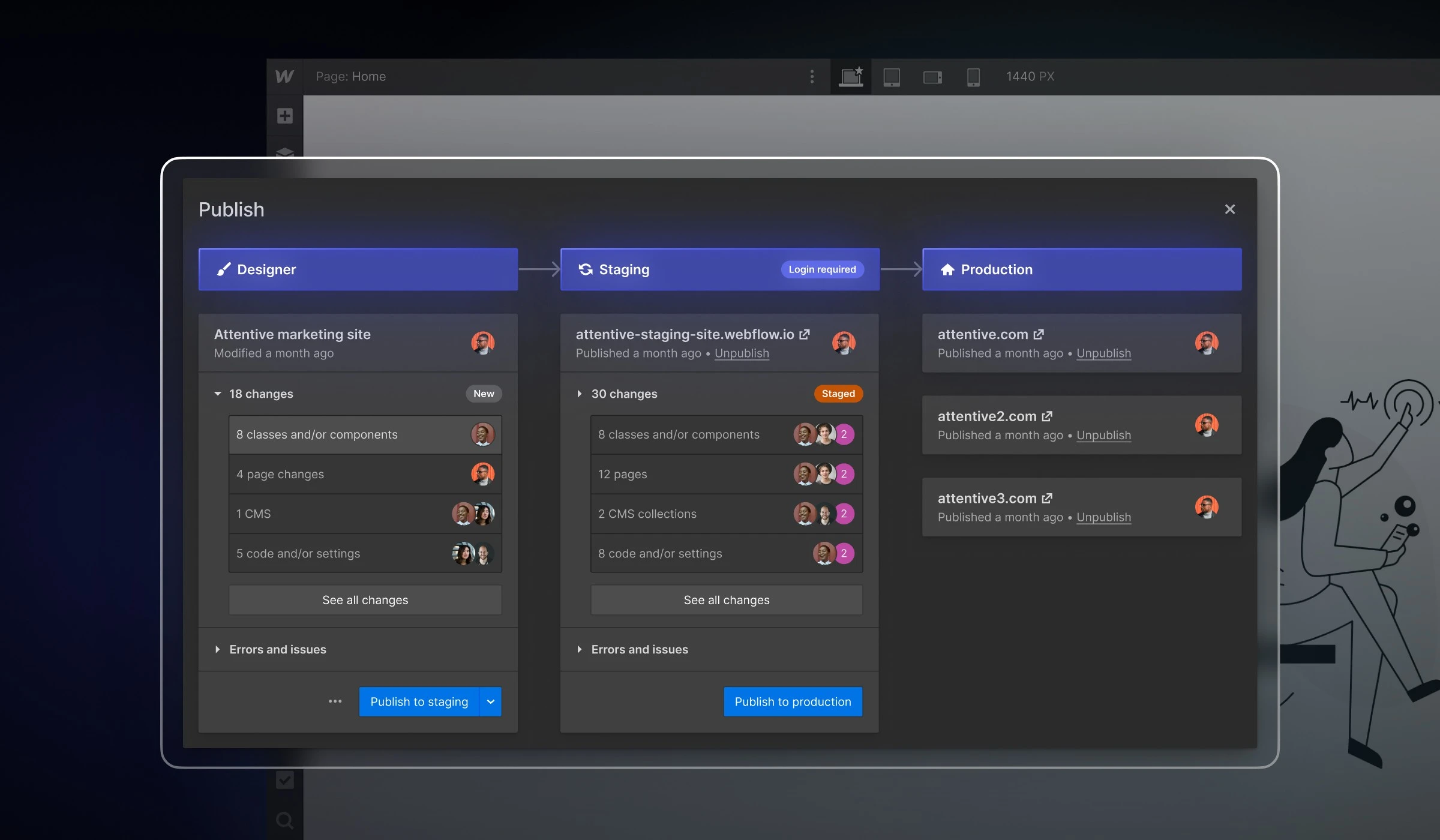Image resolution: width=1440 pixels, height=840 pixels.
Task: Open the Navigator layers icon in left sidebar
Action: (x=285, y=154)
